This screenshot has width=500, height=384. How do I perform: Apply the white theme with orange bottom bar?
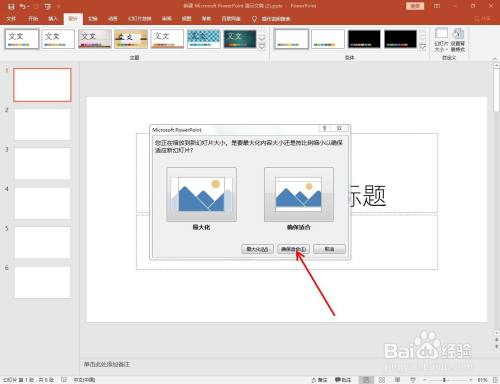tap(167, 39)
